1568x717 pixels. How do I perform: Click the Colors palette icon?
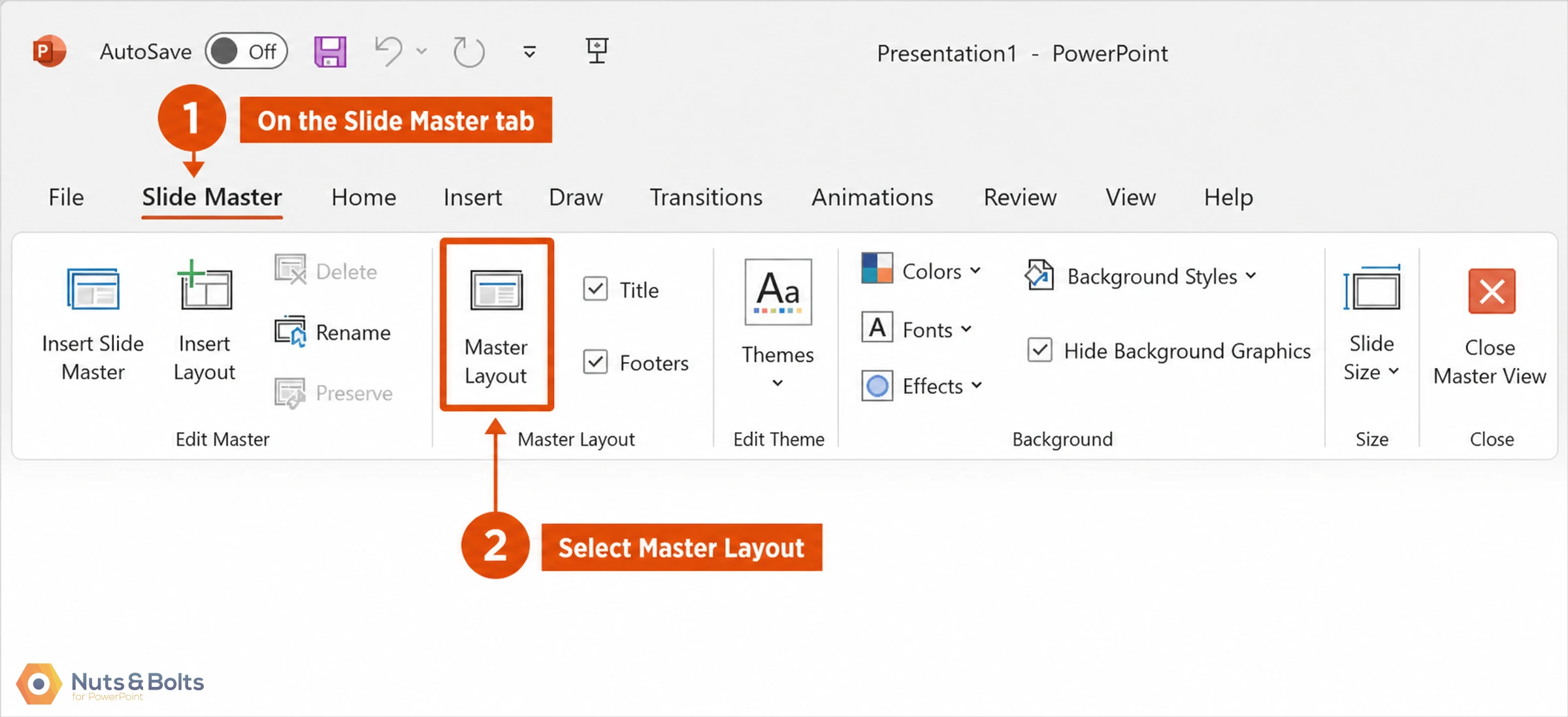(877, 268)
